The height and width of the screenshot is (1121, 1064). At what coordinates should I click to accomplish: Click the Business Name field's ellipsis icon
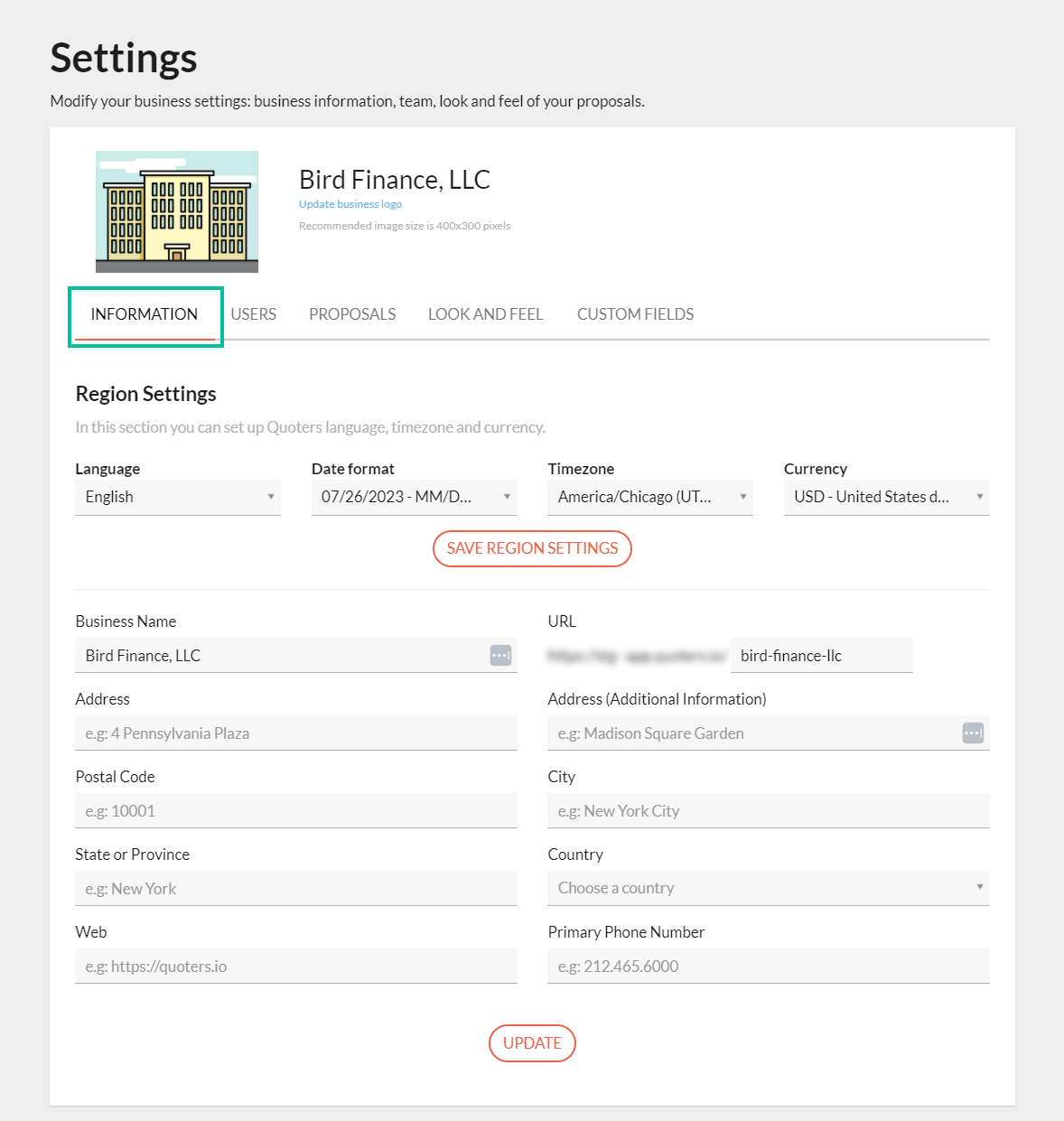[500, 655]
